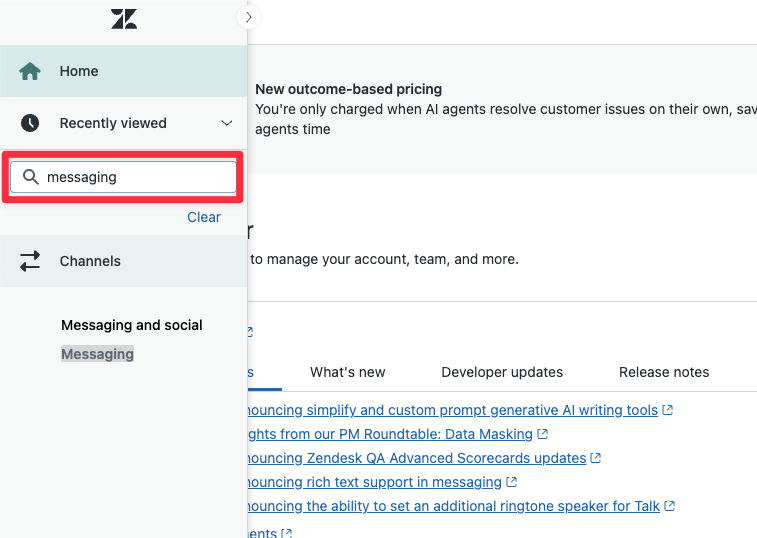Open the highlighted Messaging result
Image resolution: width=757 pixels, height=538 pixels.
(98, 354)
